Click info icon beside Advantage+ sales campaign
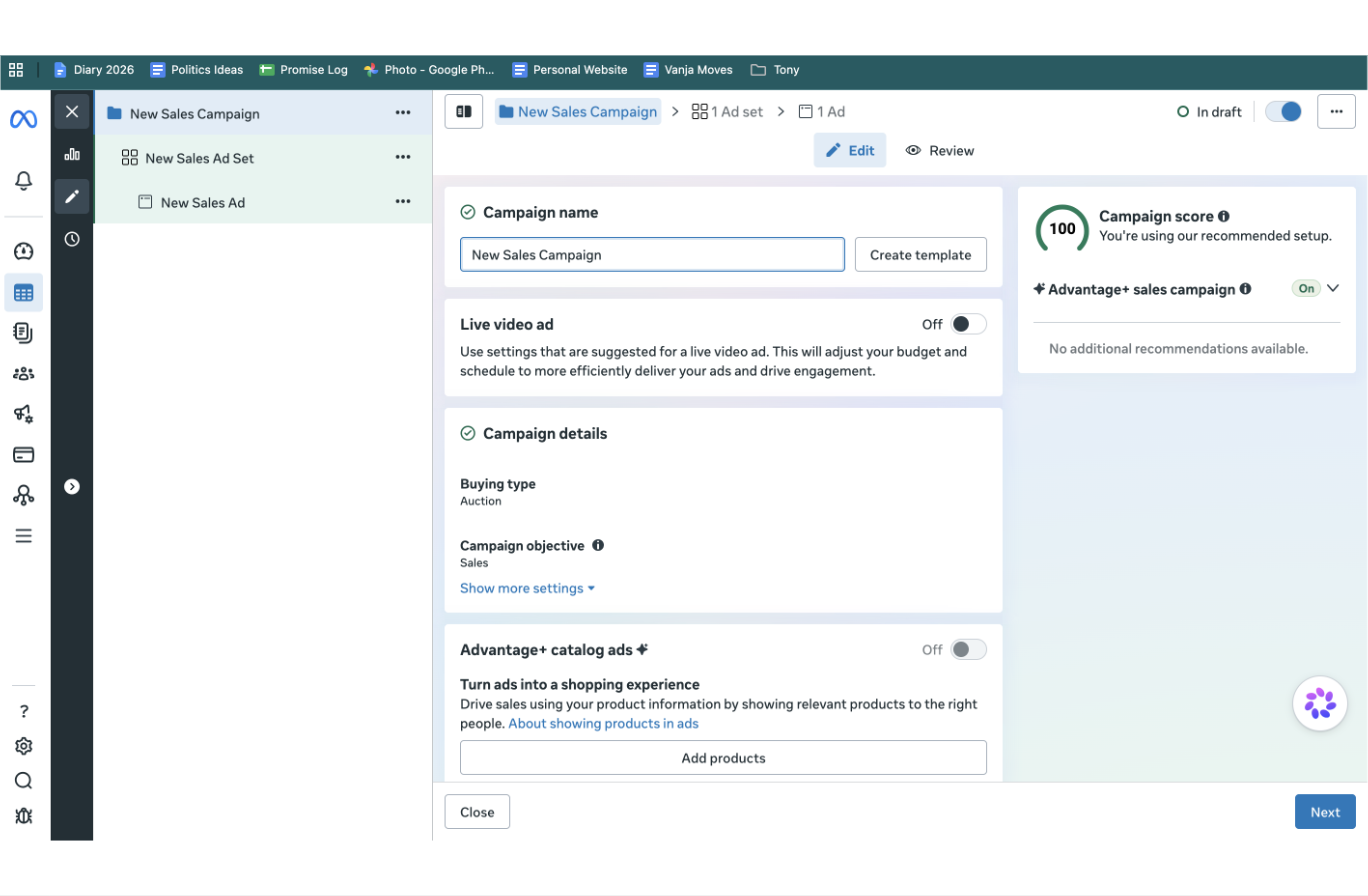 1245,289
